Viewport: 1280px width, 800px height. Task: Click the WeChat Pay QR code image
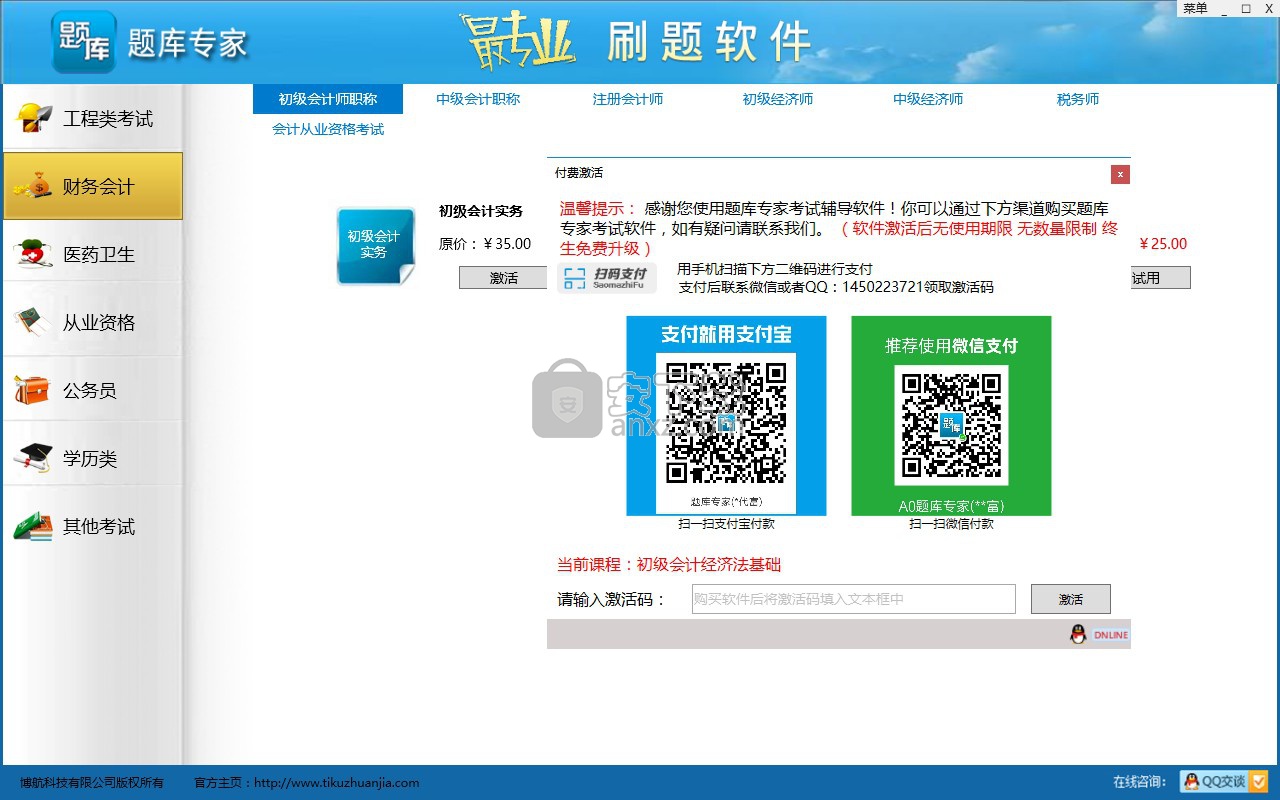coord(951,424)
